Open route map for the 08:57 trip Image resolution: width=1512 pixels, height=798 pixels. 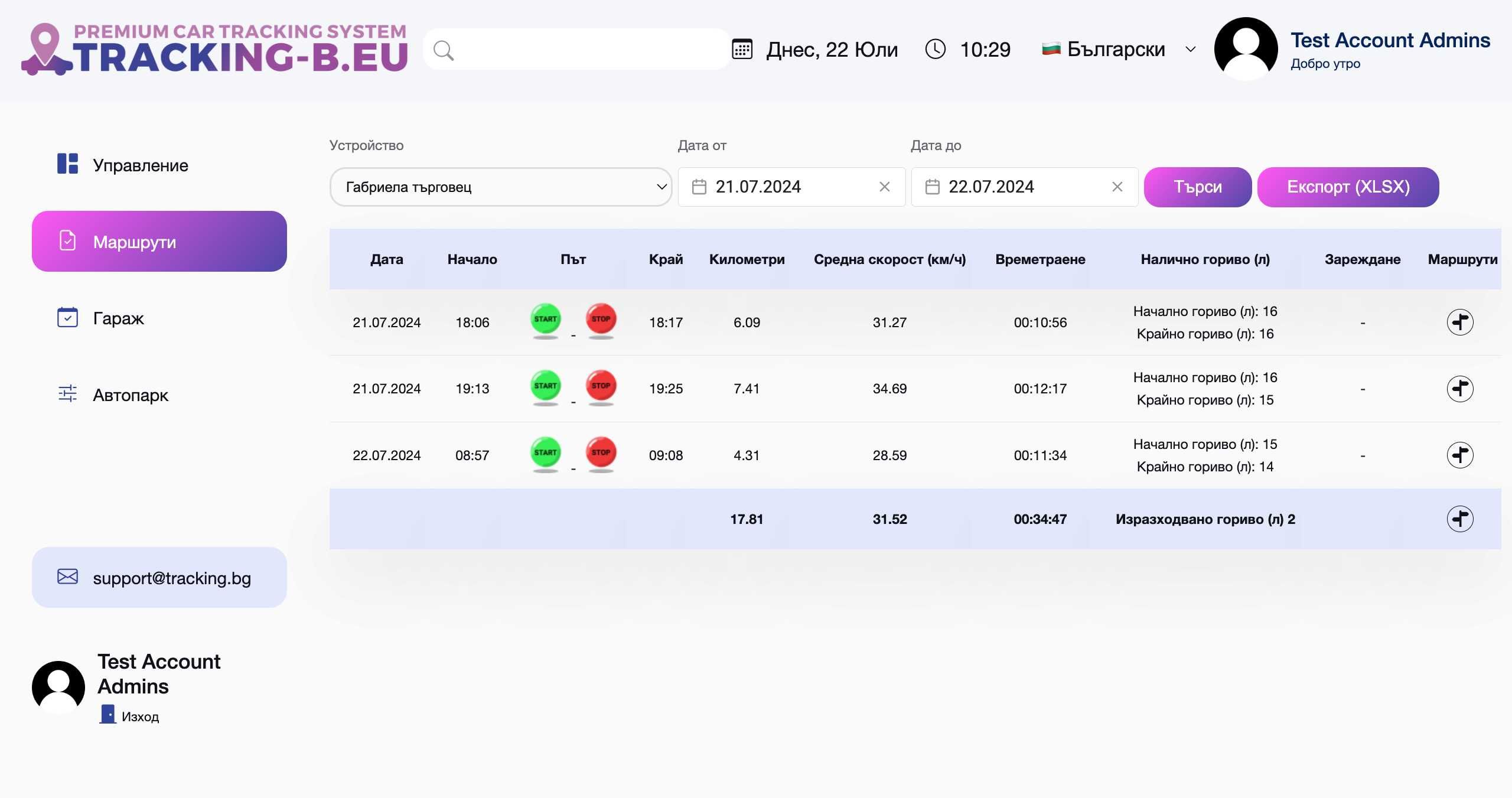pyautogui.click(x=1459, y=455)
